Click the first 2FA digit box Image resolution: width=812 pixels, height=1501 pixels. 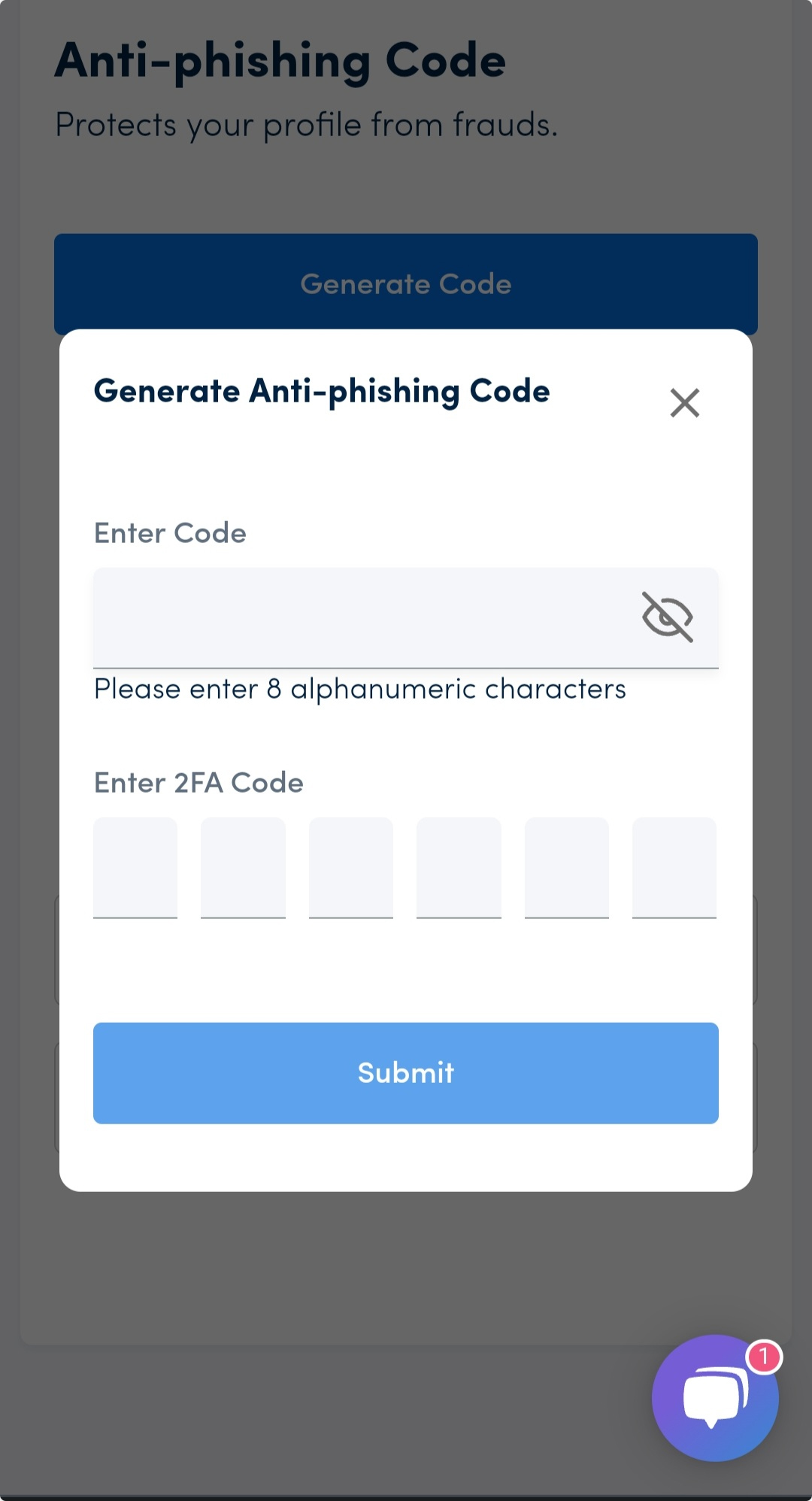135,867
